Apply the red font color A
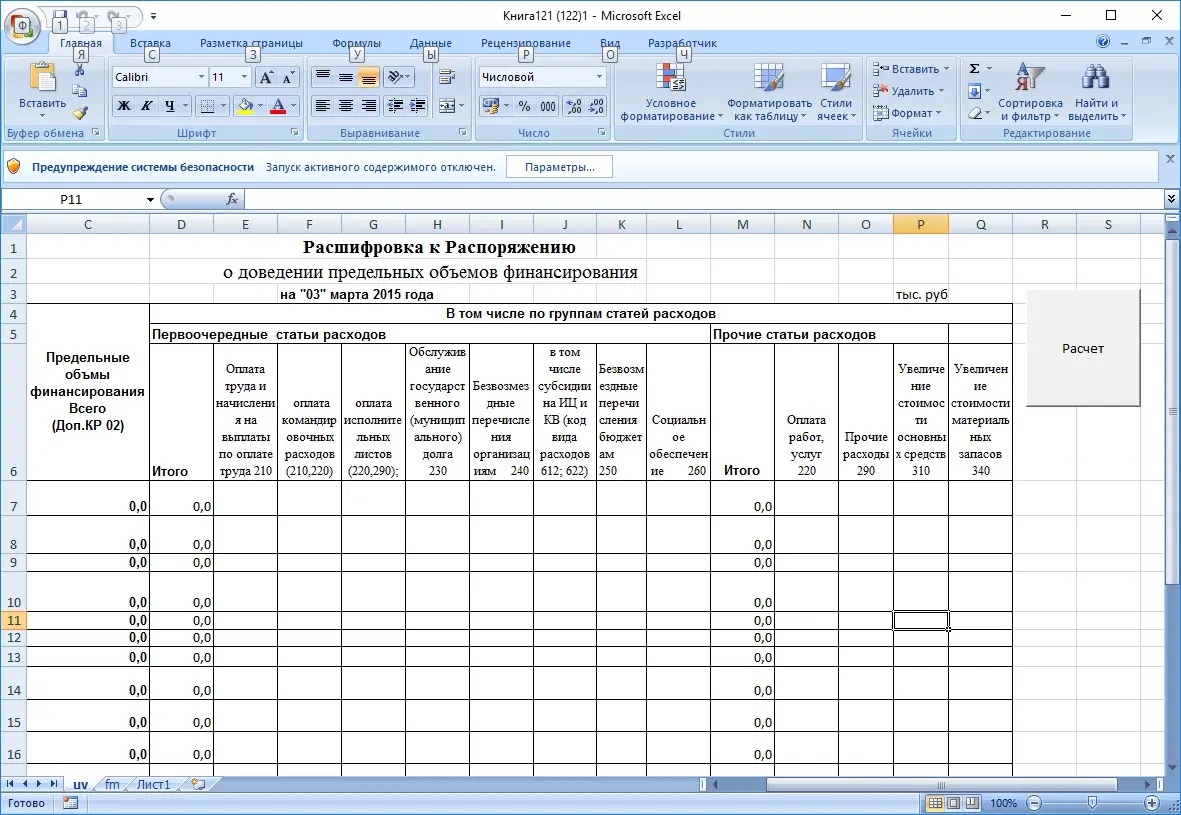 pyautogui.click(x=278, y=106)
